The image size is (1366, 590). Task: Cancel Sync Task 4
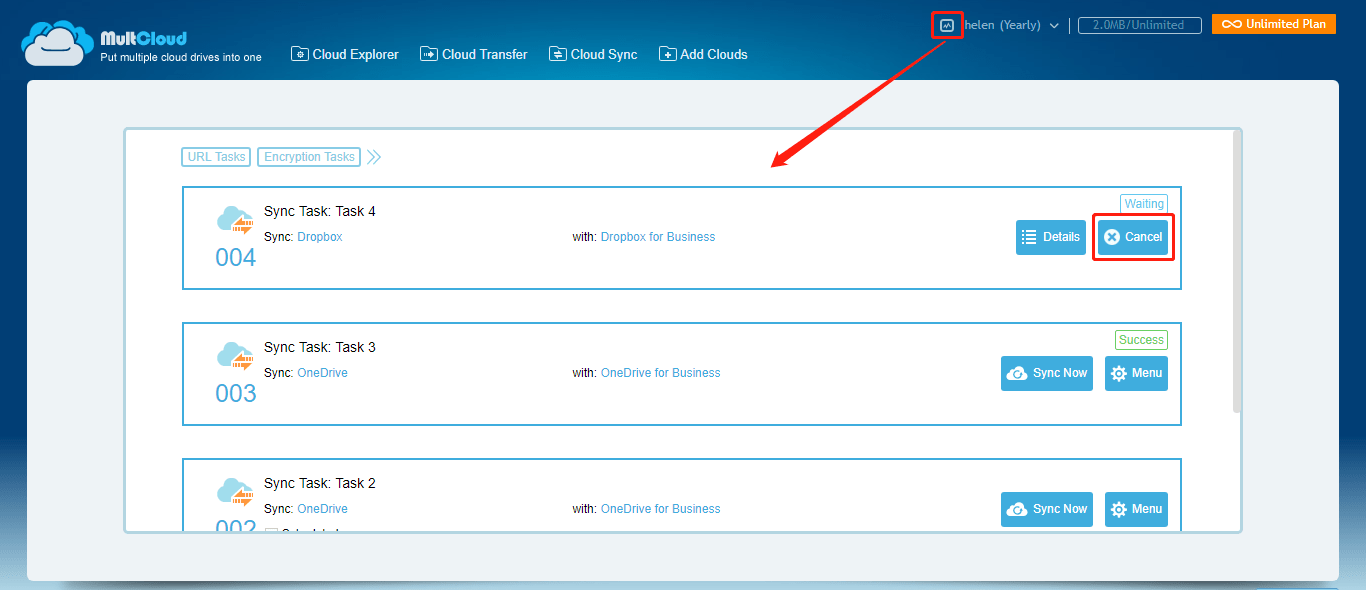coord(1133,237)
